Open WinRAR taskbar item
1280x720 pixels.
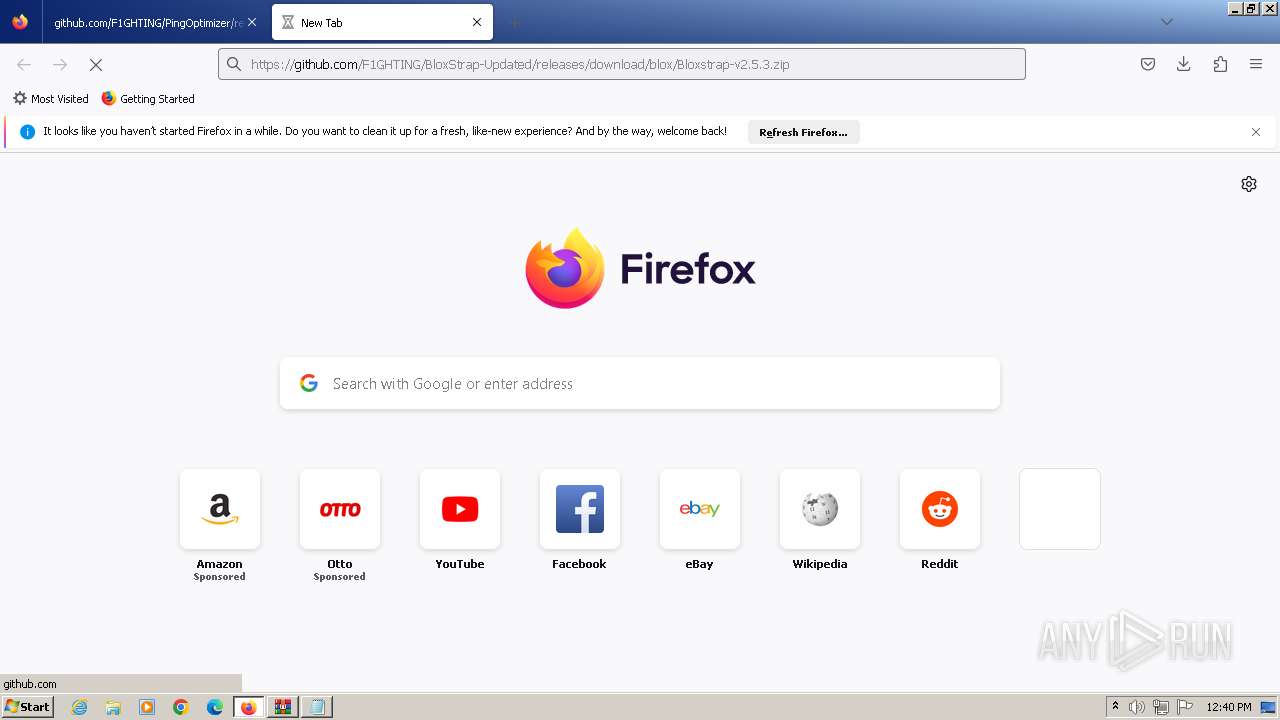pyautogui.click(x=283, y=707)
